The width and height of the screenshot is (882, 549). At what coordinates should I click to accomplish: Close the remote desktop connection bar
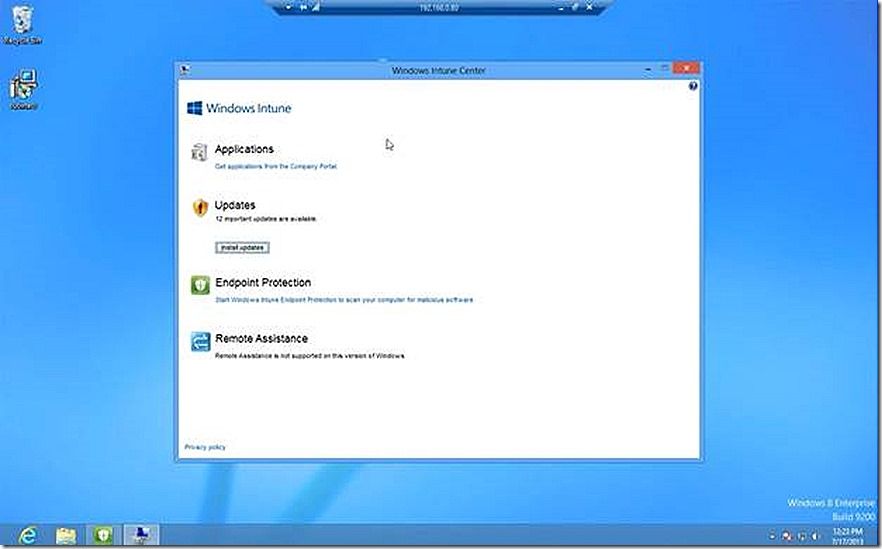click(590, 7)
